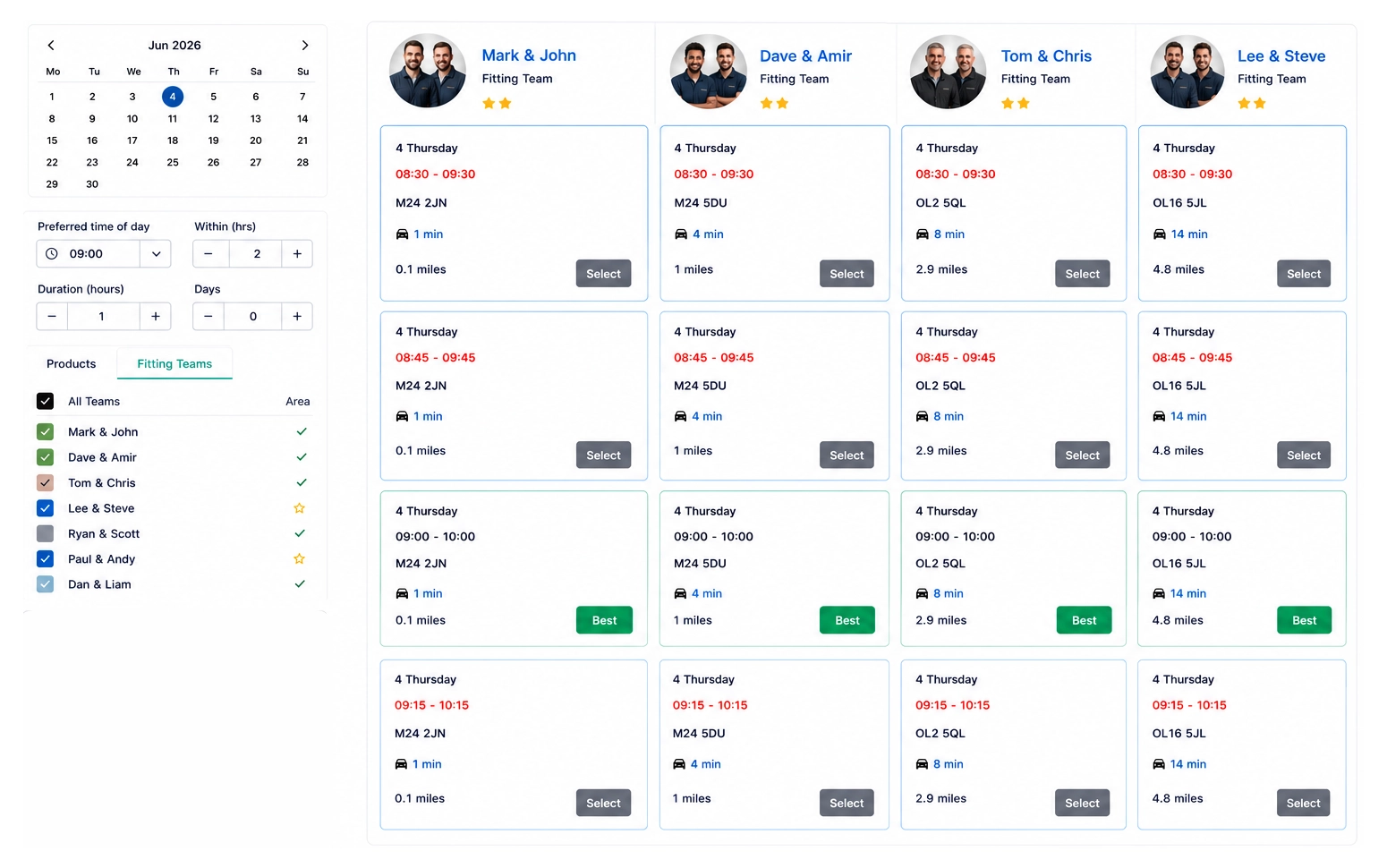Decrease the Days value
This screenshot has height=868, width=1387.
pyautogui.click(x=208, y=317)
